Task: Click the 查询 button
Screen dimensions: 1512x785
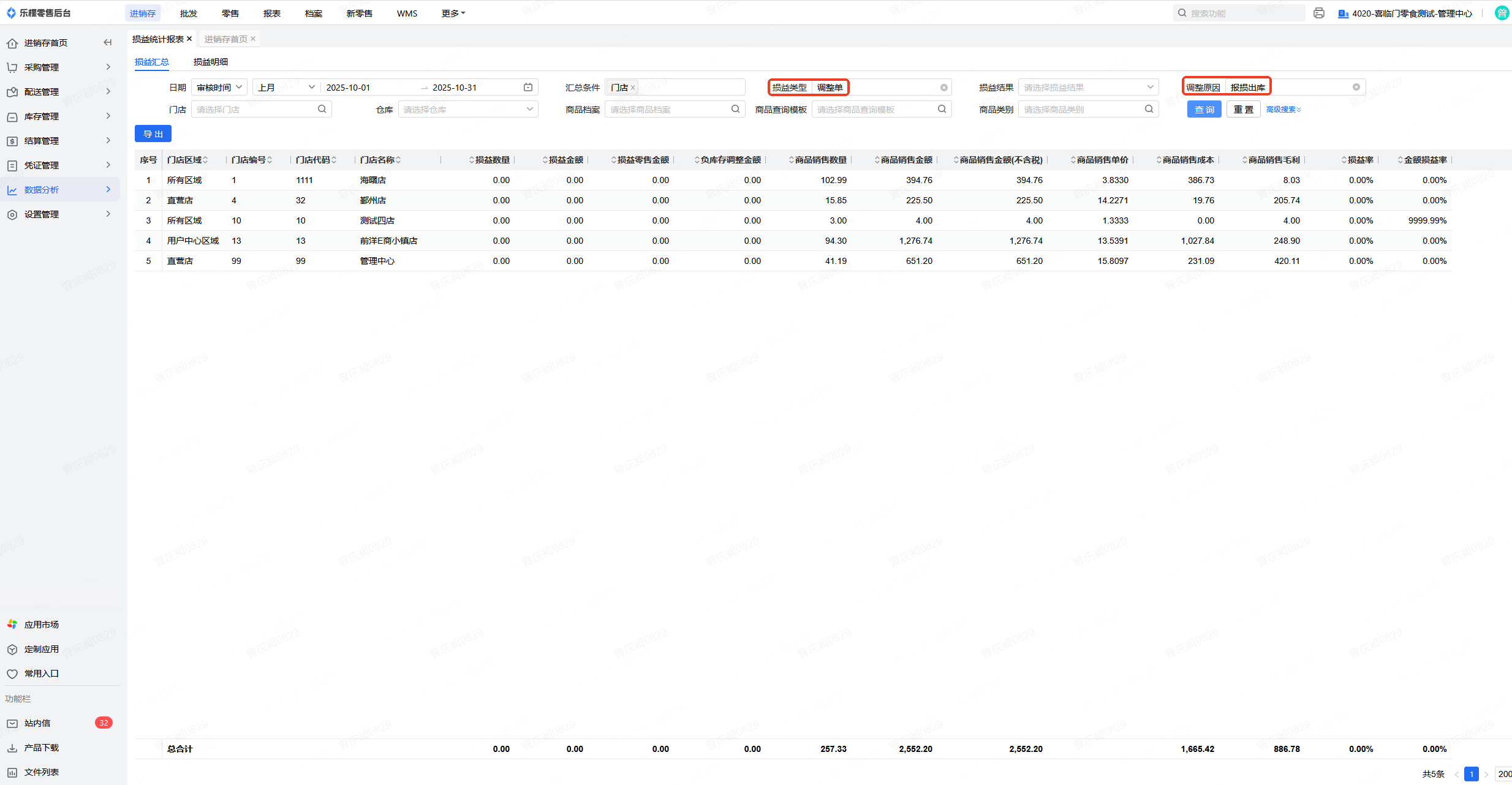Action: point(1204,109)
